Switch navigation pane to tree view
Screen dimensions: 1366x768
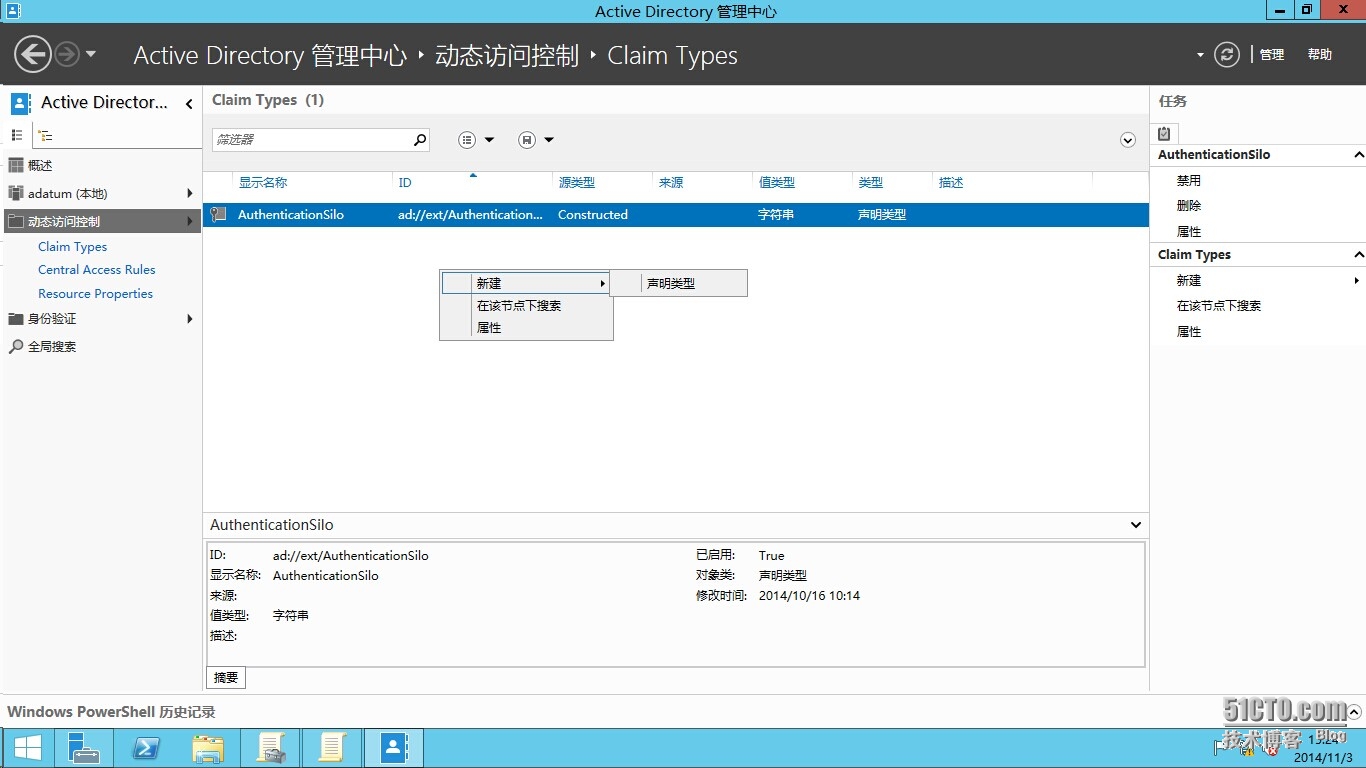point(45,135)
